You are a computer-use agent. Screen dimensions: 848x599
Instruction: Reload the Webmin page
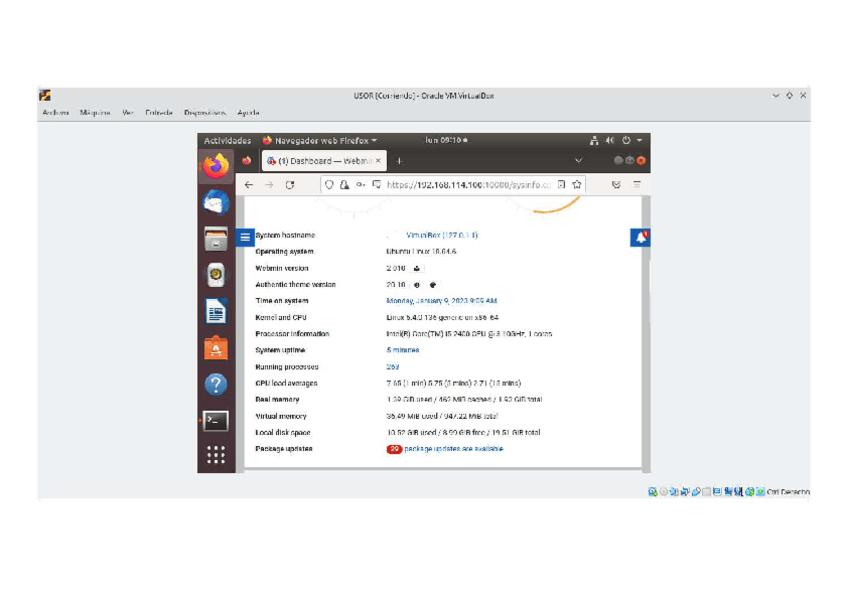click(x=290, y=185)
